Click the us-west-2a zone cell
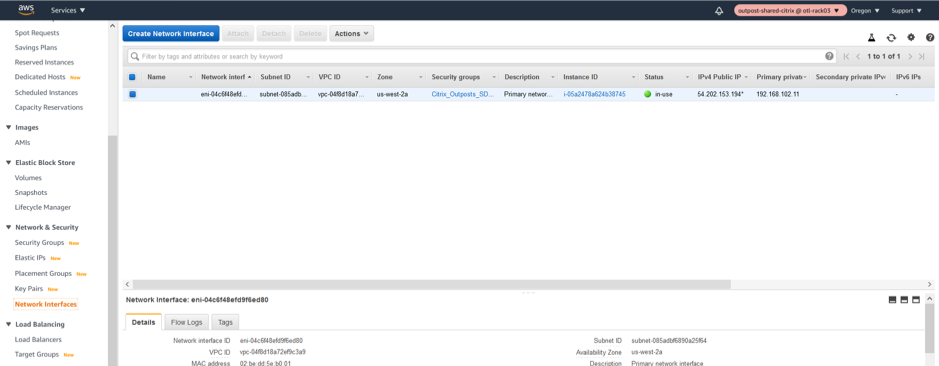 pos(392,95)
